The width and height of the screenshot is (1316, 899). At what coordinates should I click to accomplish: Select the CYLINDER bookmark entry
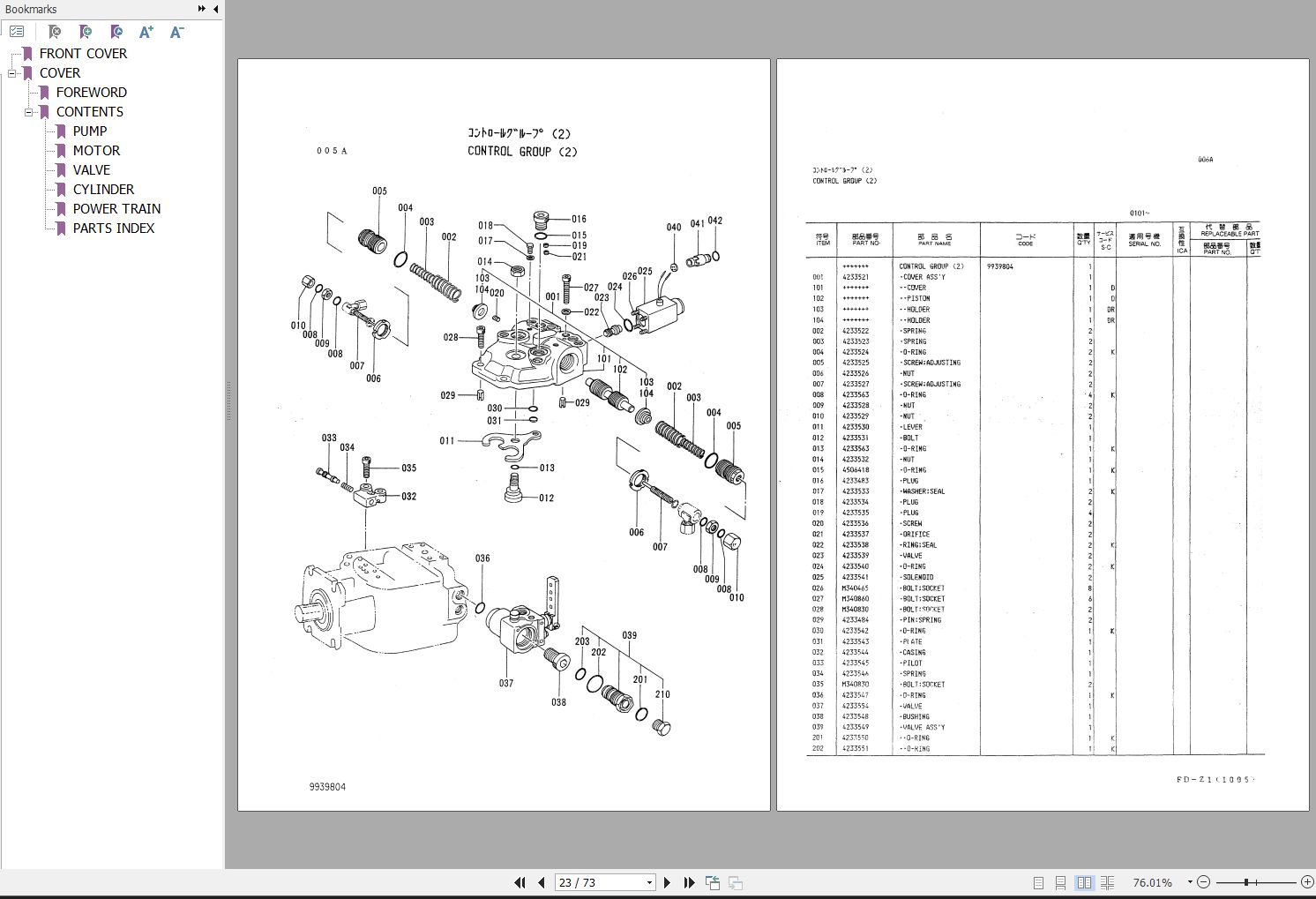[x=103, y=189]
